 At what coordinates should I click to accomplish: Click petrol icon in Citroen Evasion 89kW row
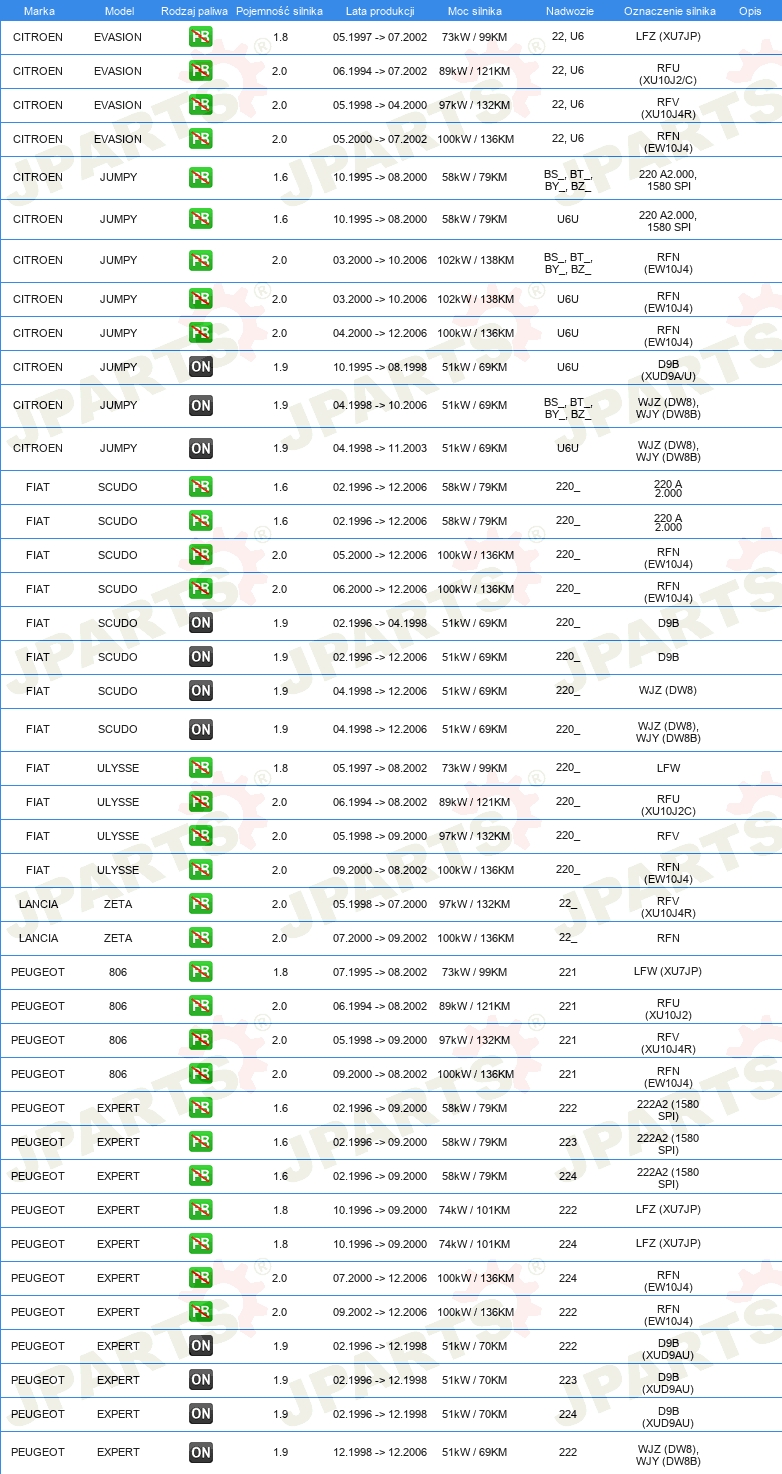(201, 71)
